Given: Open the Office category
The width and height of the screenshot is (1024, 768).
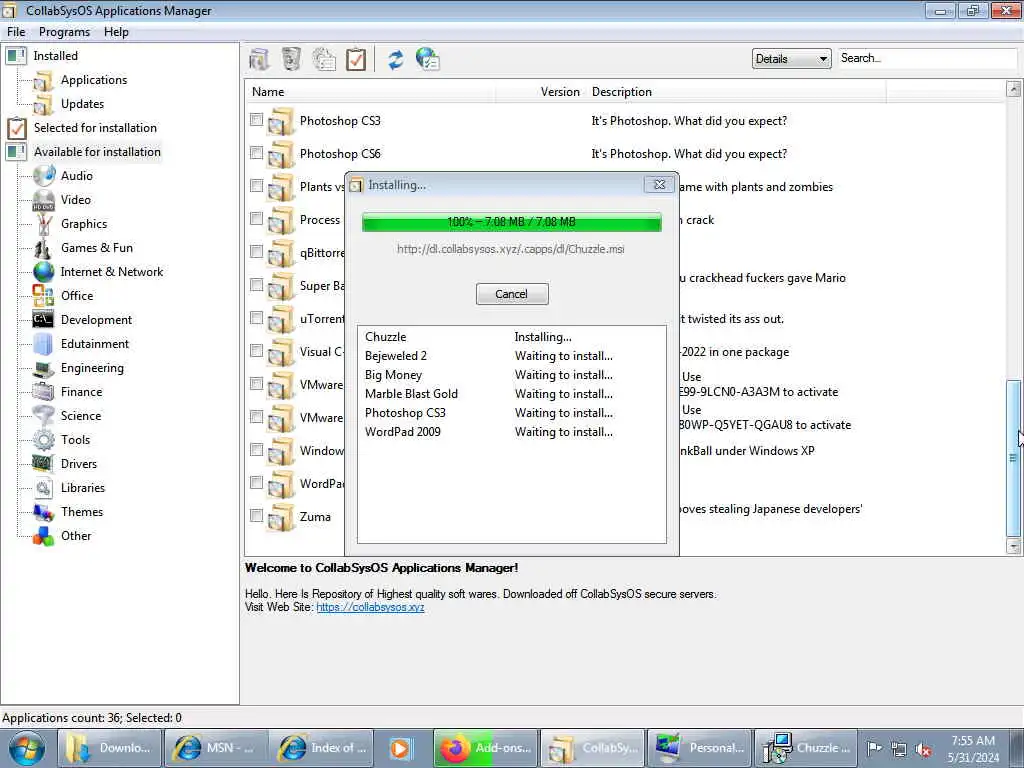Looking at the screenshot, I should point(77,296).
